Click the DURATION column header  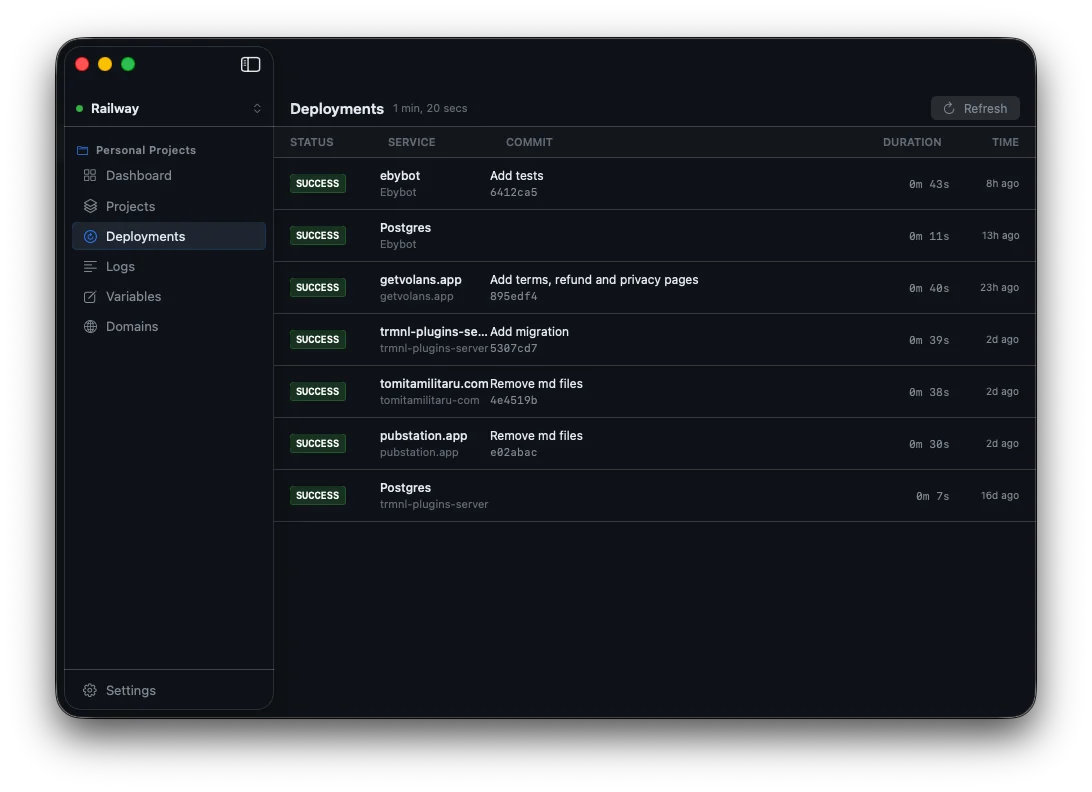(x=912, y=142)
